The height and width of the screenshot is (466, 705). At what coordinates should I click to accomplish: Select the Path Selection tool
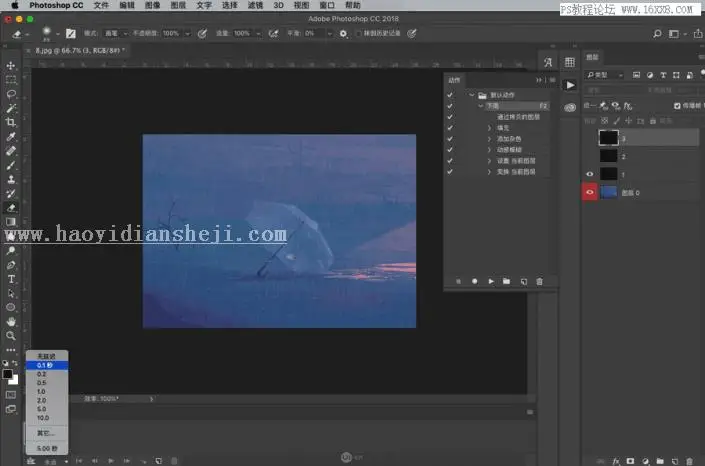coord(11,293)
